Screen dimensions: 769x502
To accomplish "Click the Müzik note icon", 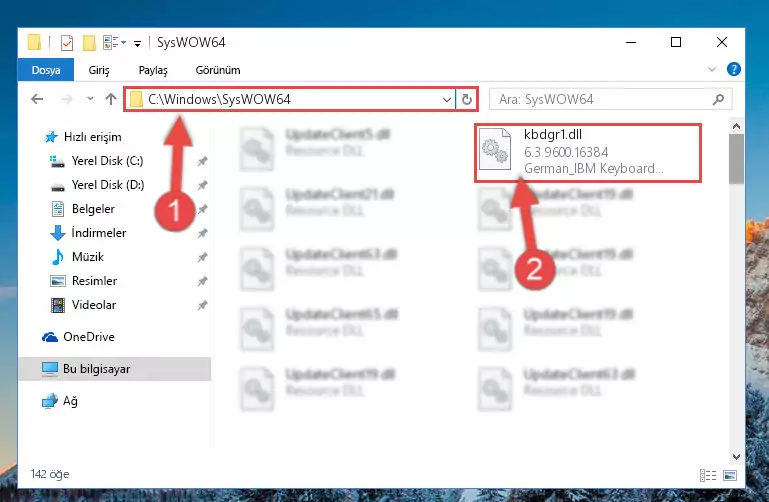I will click(58, 256).
